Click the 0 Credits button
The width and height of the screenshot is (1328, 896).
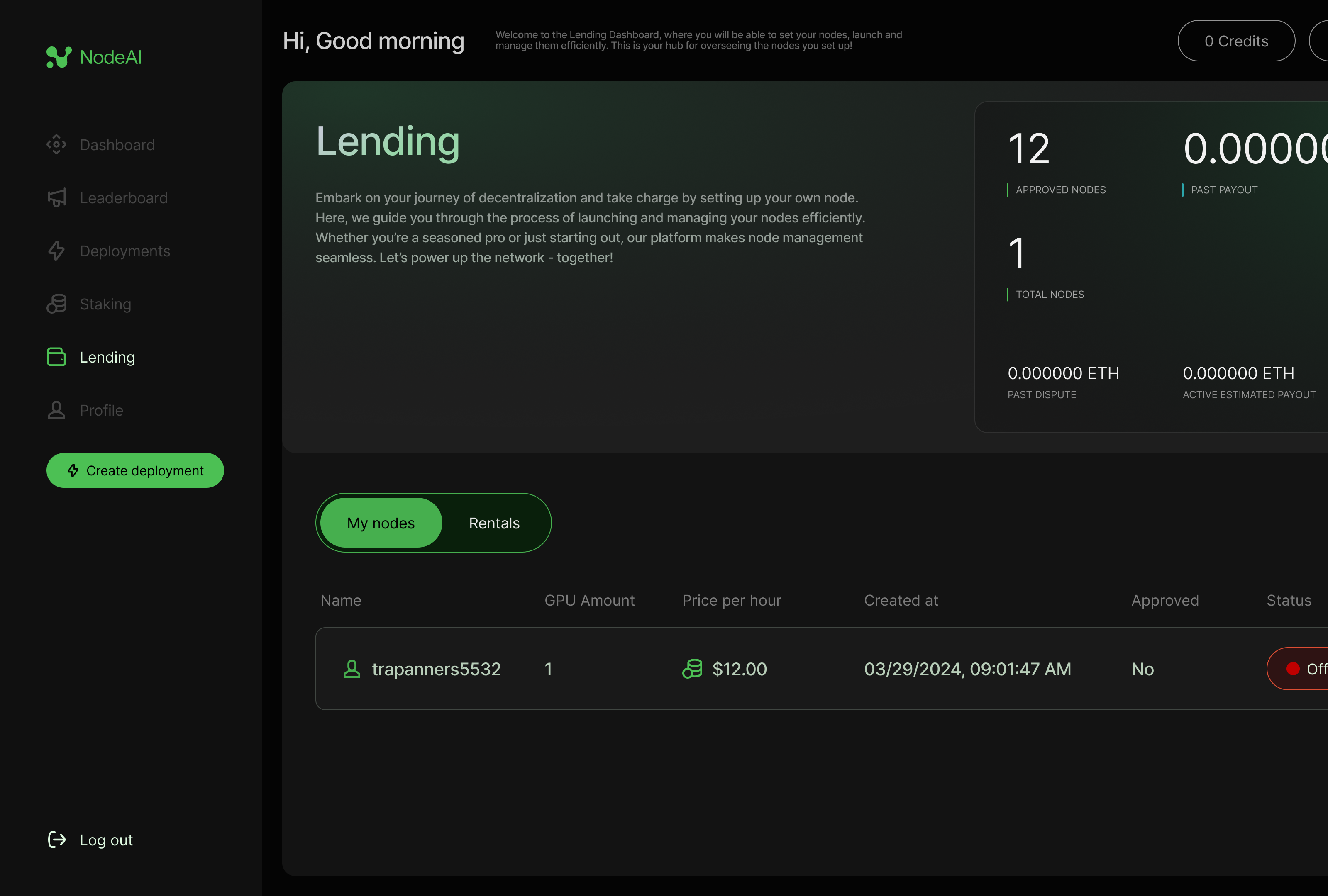[1236, 41]
